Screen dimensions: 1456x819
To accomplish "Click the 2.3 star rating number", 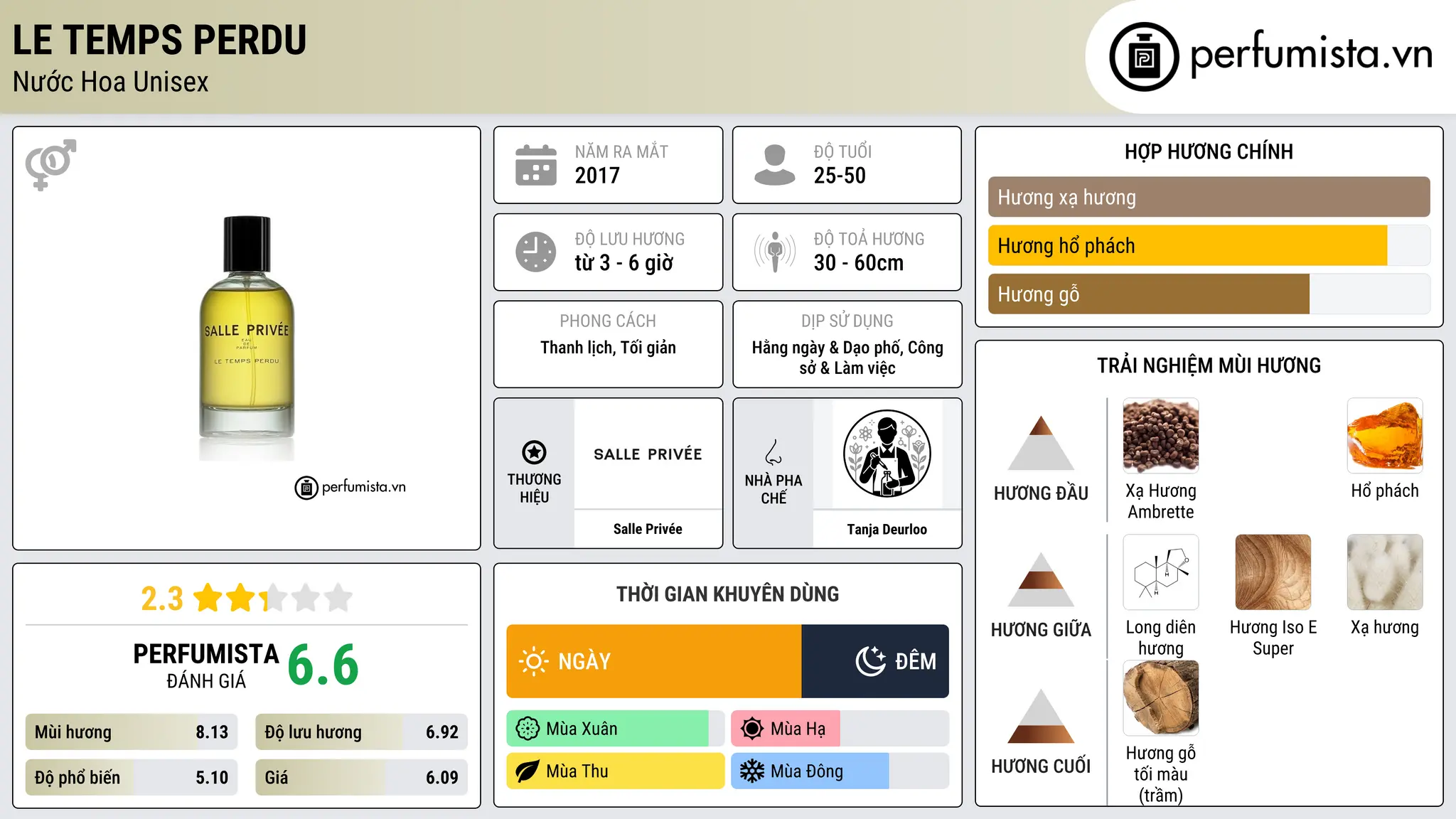I will click(x=162, y=599).
